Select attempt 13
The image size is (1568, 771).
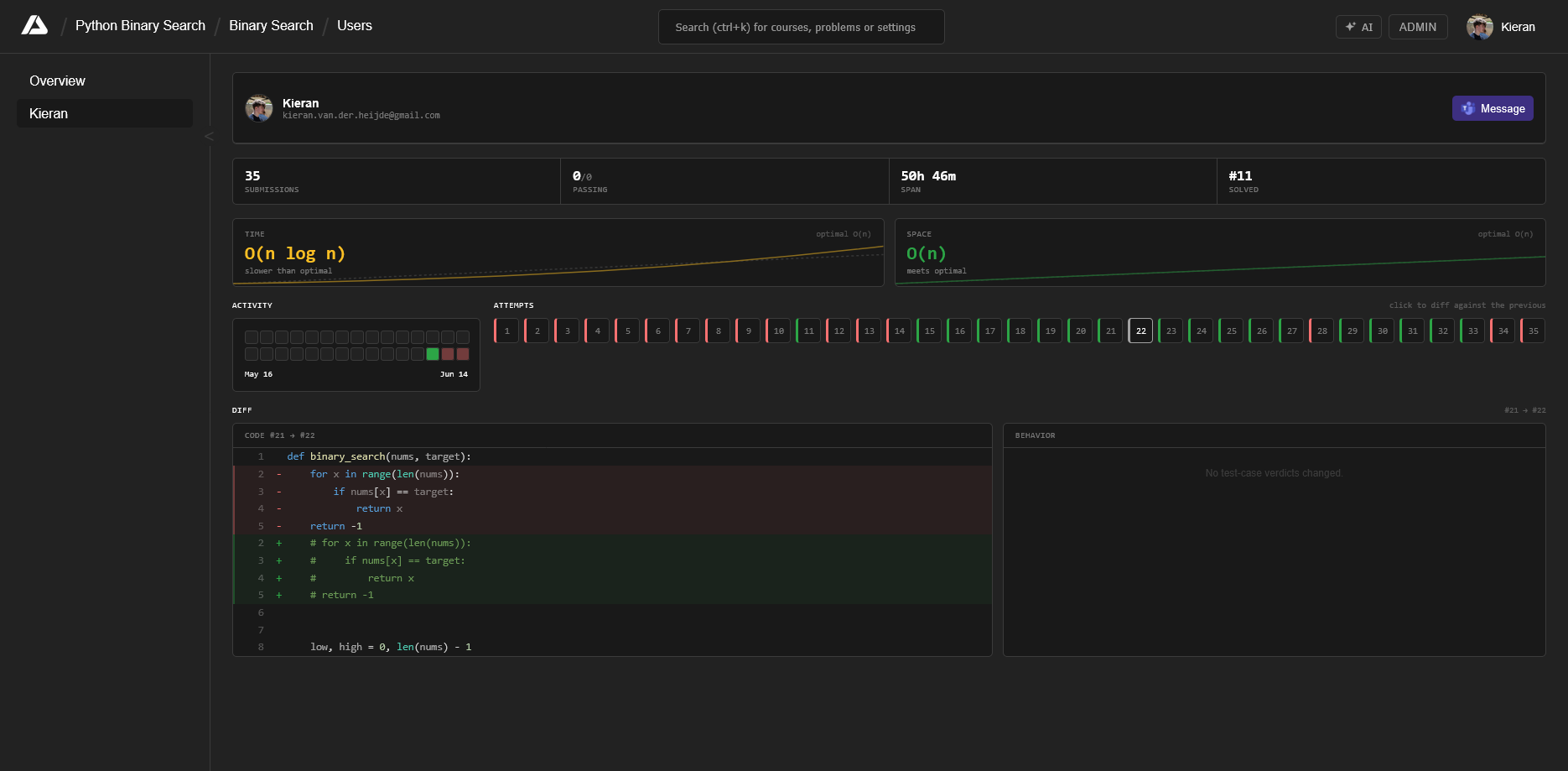click(x=869, y=331)
